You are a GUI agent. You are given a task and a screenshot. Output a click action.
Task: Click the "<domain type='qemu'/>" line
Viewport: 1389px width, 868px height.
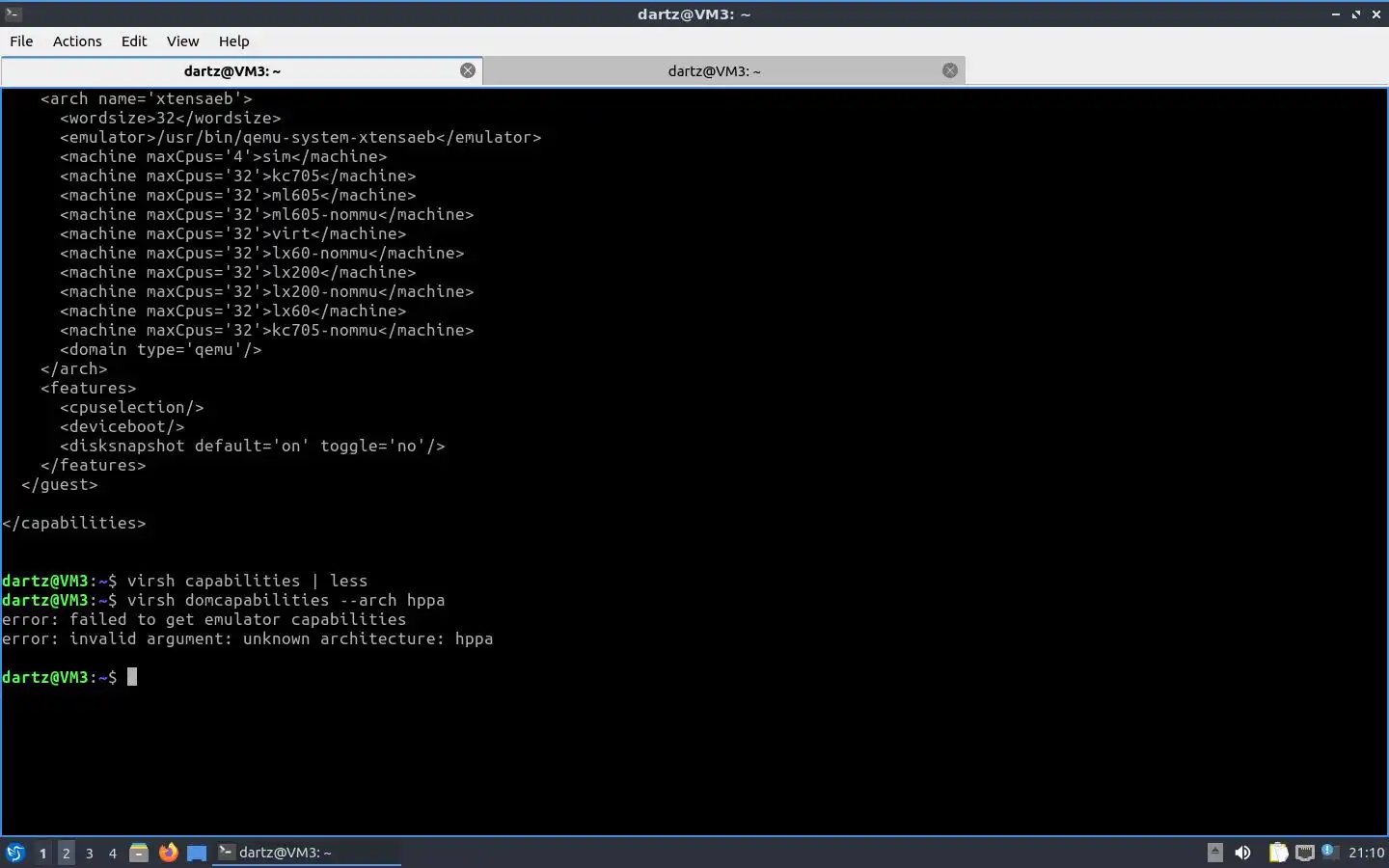tap(161, 349)
